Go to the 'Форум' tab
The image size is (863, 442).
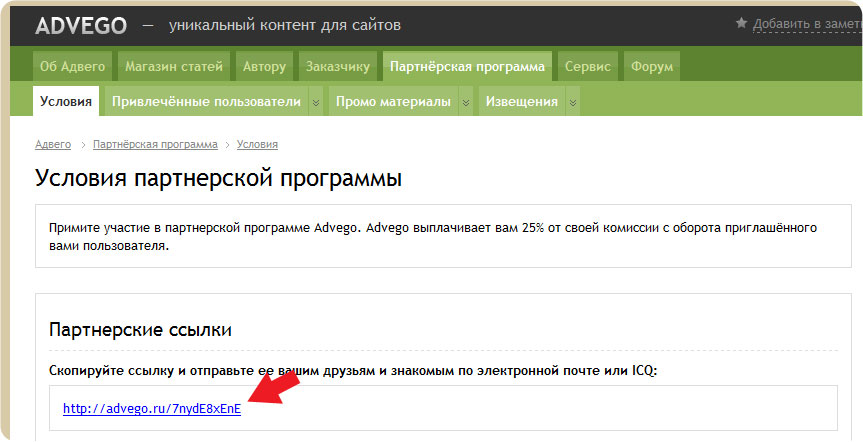click(x=652, y=67)
